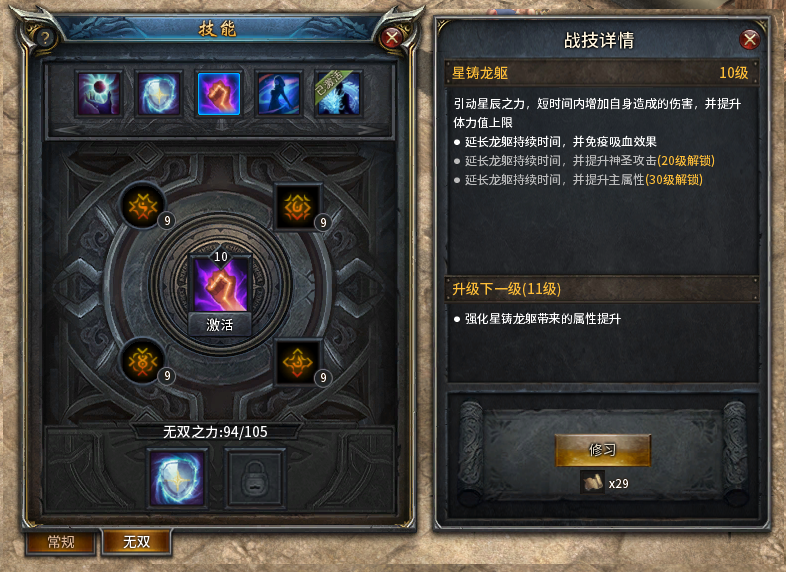This screenshot has width=786, height=572.
Task: Select the female silhouette skill icon
Action: pos(279,94)
